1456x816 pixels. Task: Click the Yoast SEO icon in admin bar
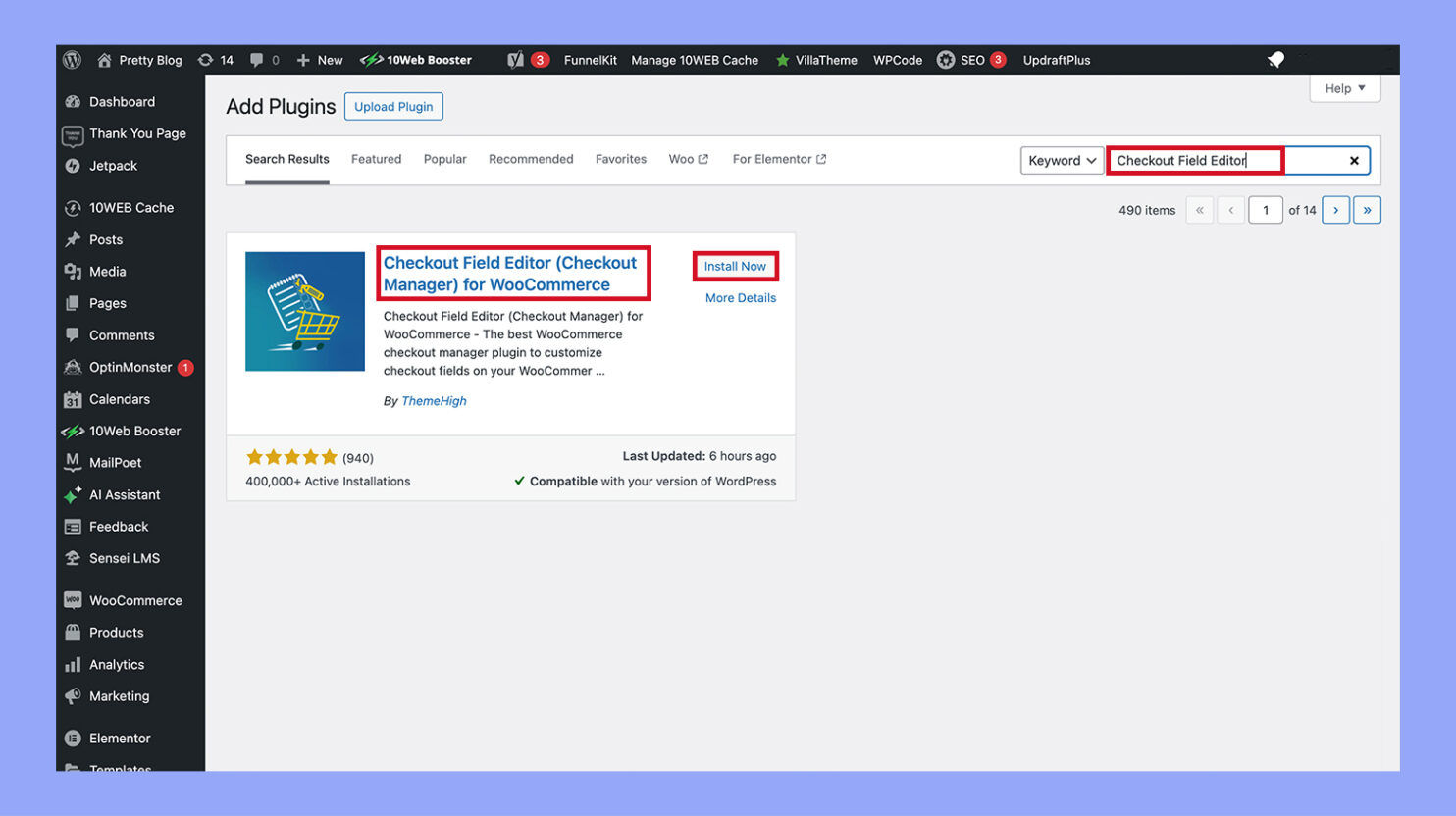pyautogui.click(x=517, y=60)
